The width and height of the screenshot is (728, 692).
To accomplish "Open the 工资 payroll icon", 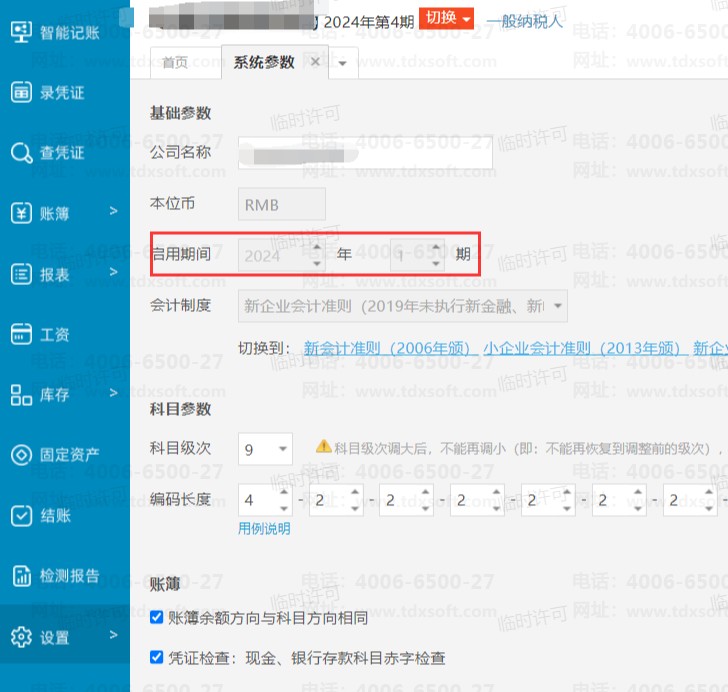I will coord(21,333).
